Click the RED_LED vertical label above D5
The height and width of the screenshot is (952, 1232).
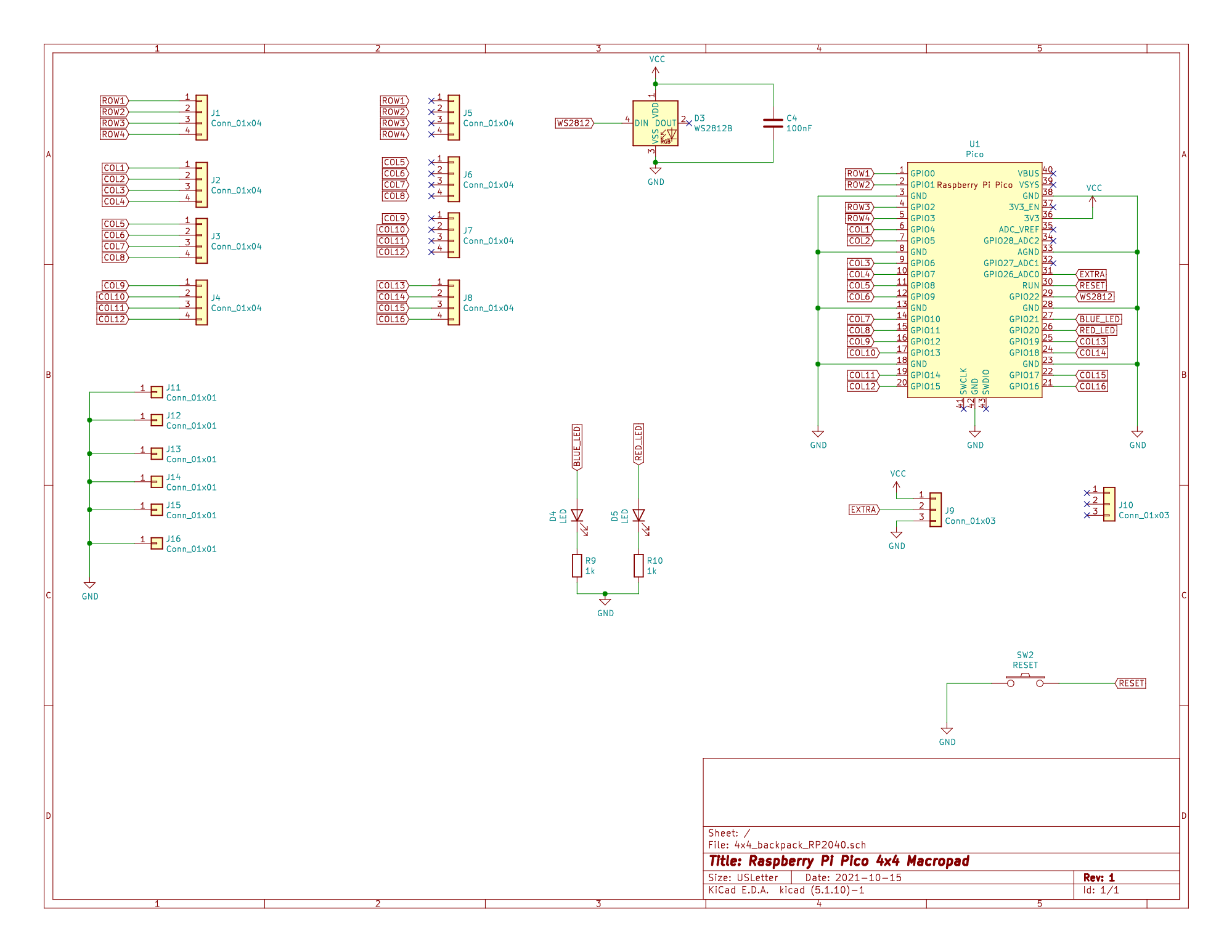pyautogui.click(x=638, y=444)
